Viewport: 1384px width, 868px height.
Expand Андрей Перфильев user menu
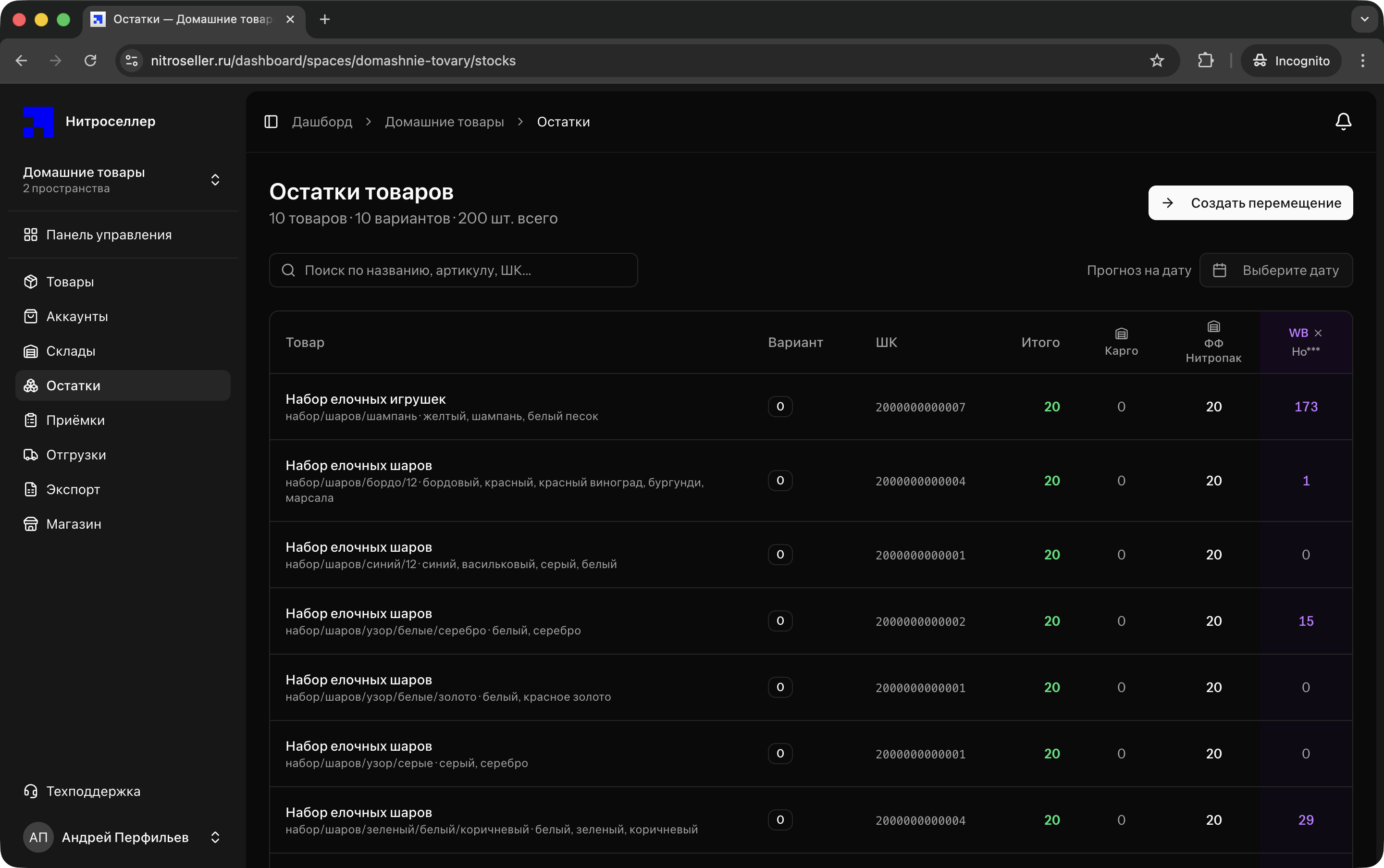(215, 837)
